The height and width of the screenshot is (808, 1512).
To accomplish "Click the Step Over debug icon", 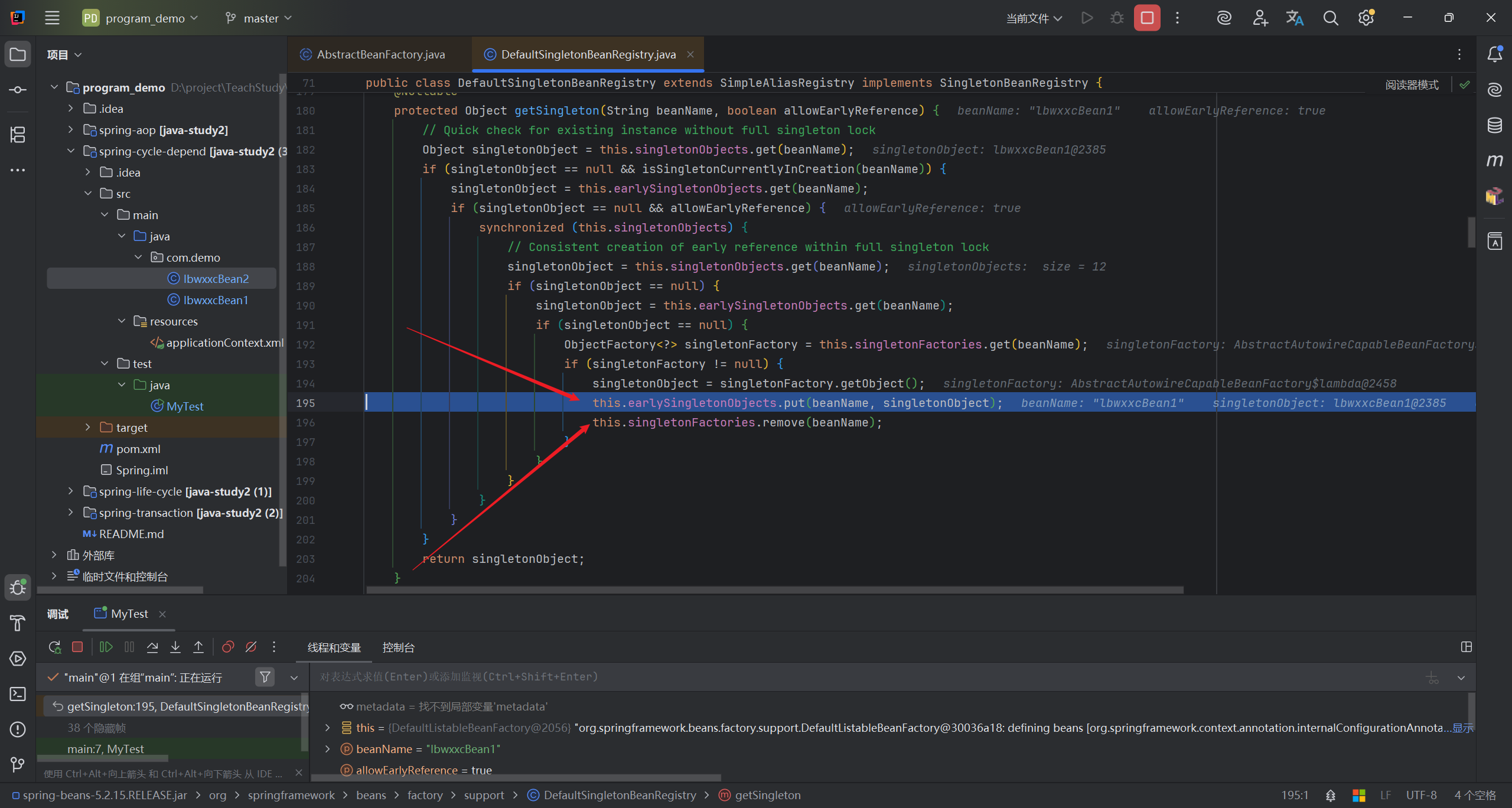I will [152, 647].
